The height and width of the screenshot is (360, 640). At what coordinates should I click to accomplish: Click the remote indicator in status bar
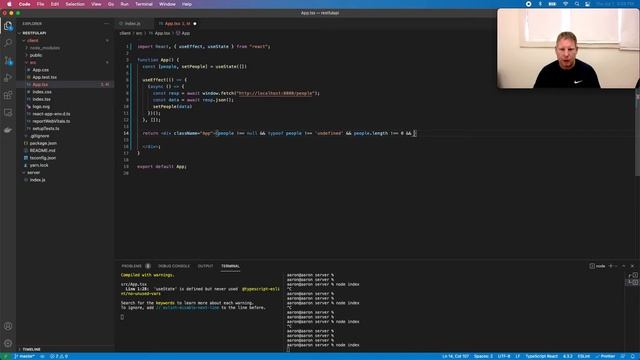click(5, 356)
